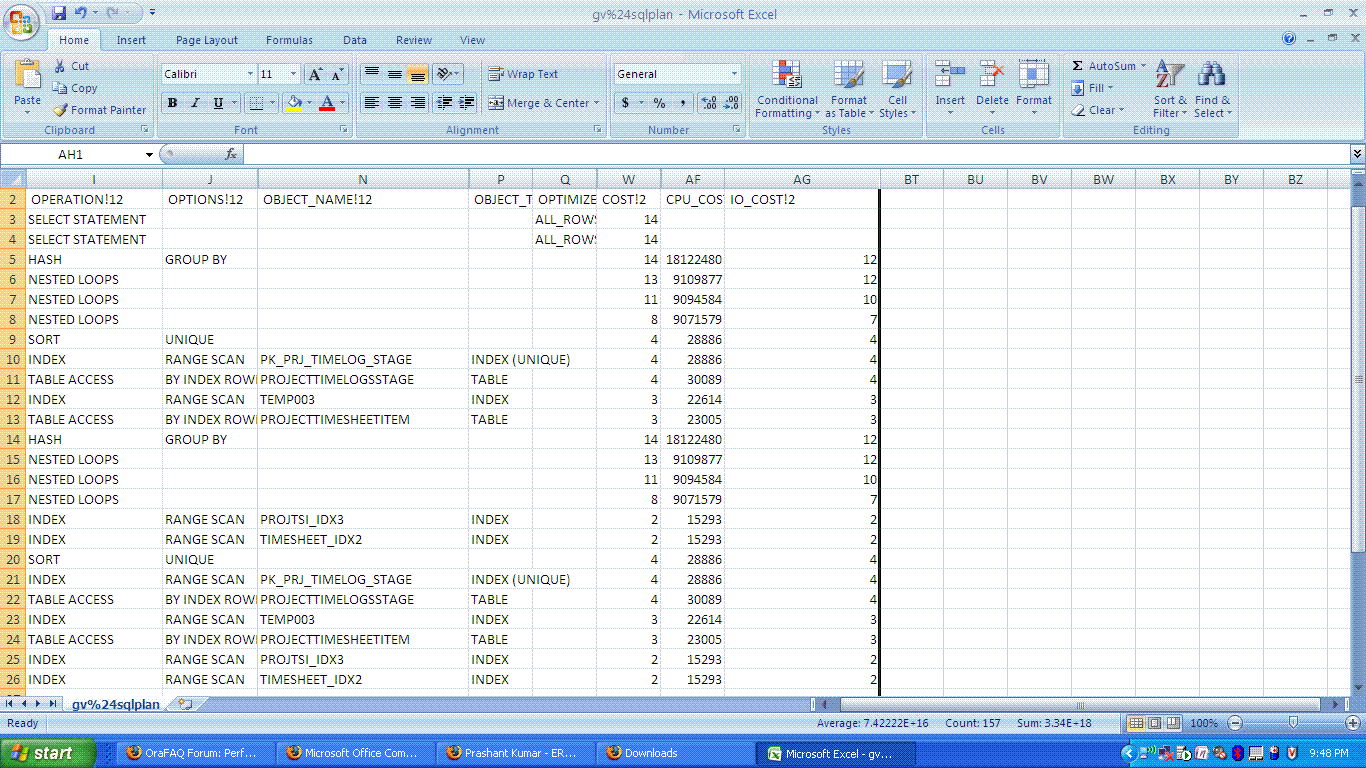
Task: Click the Paste clipboard icon
Action: (x=27, y=78)
